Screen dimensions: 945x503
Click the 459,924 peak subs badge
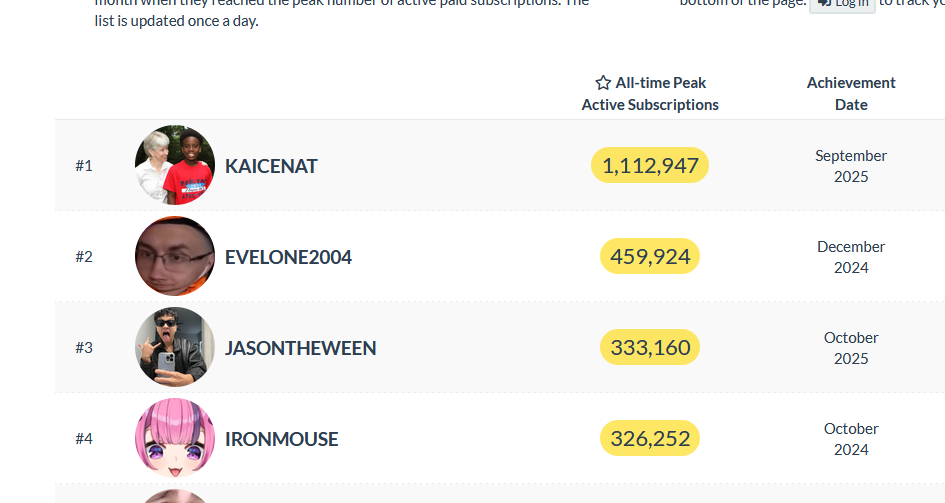(x=650, y=257)
